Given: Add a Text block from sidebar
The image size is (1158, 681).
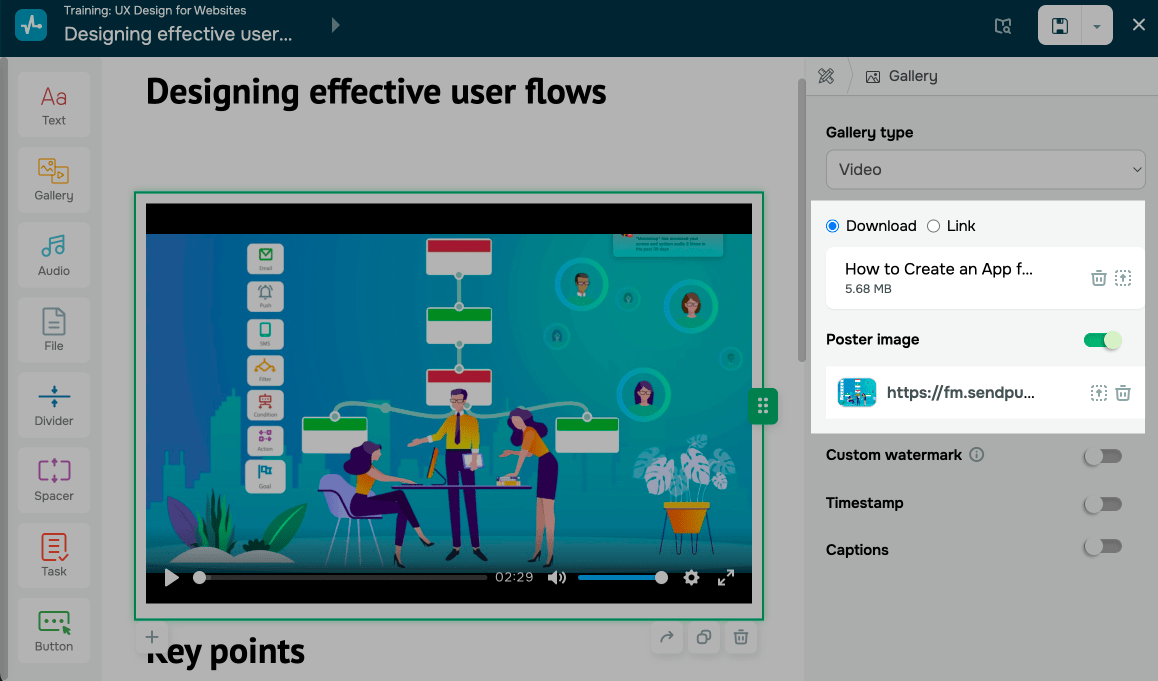Looking at the screenshot, I should point(54,104).
